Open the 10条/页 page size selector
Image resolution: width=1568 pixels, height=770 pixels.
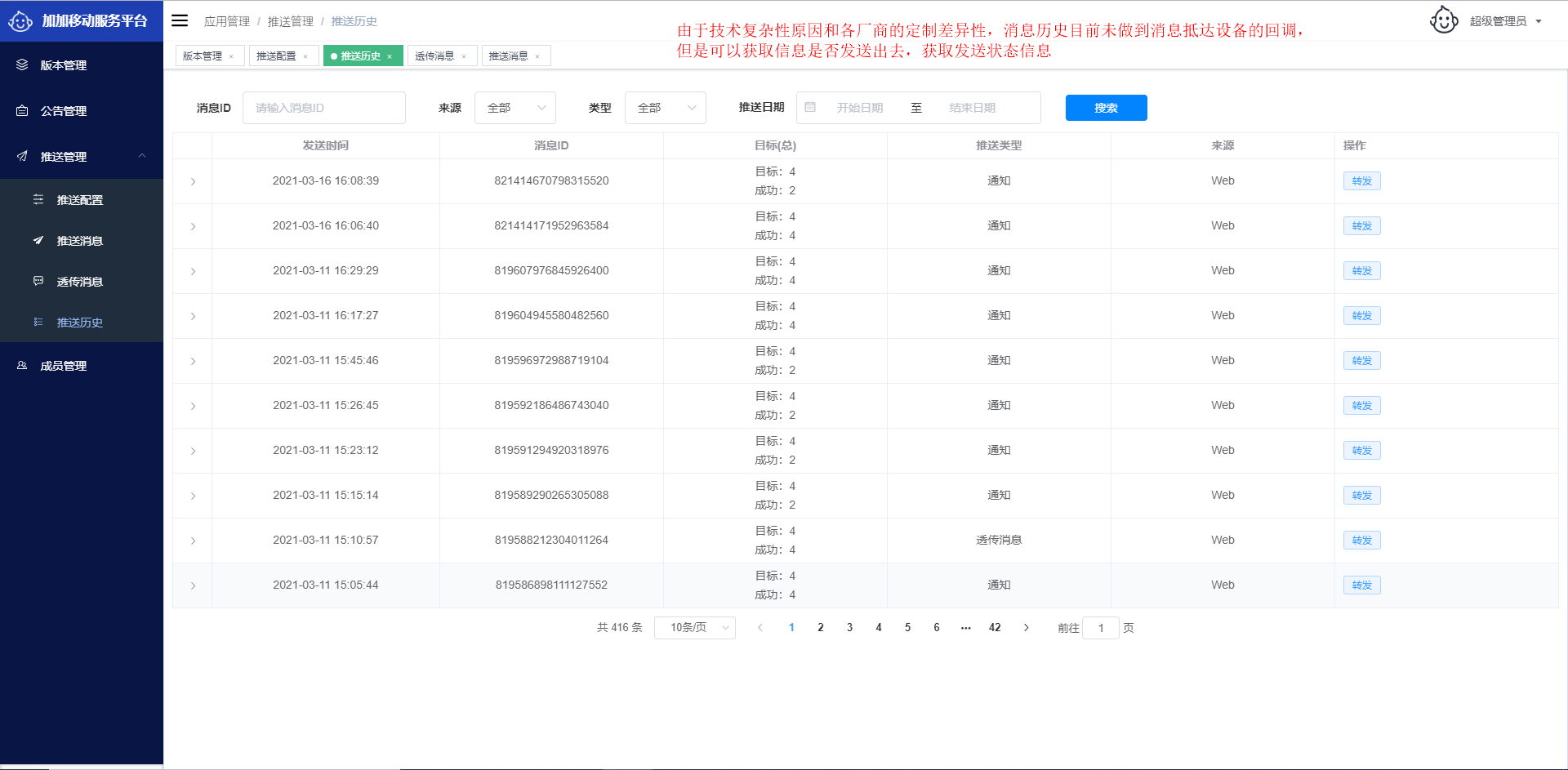[694, 627]
